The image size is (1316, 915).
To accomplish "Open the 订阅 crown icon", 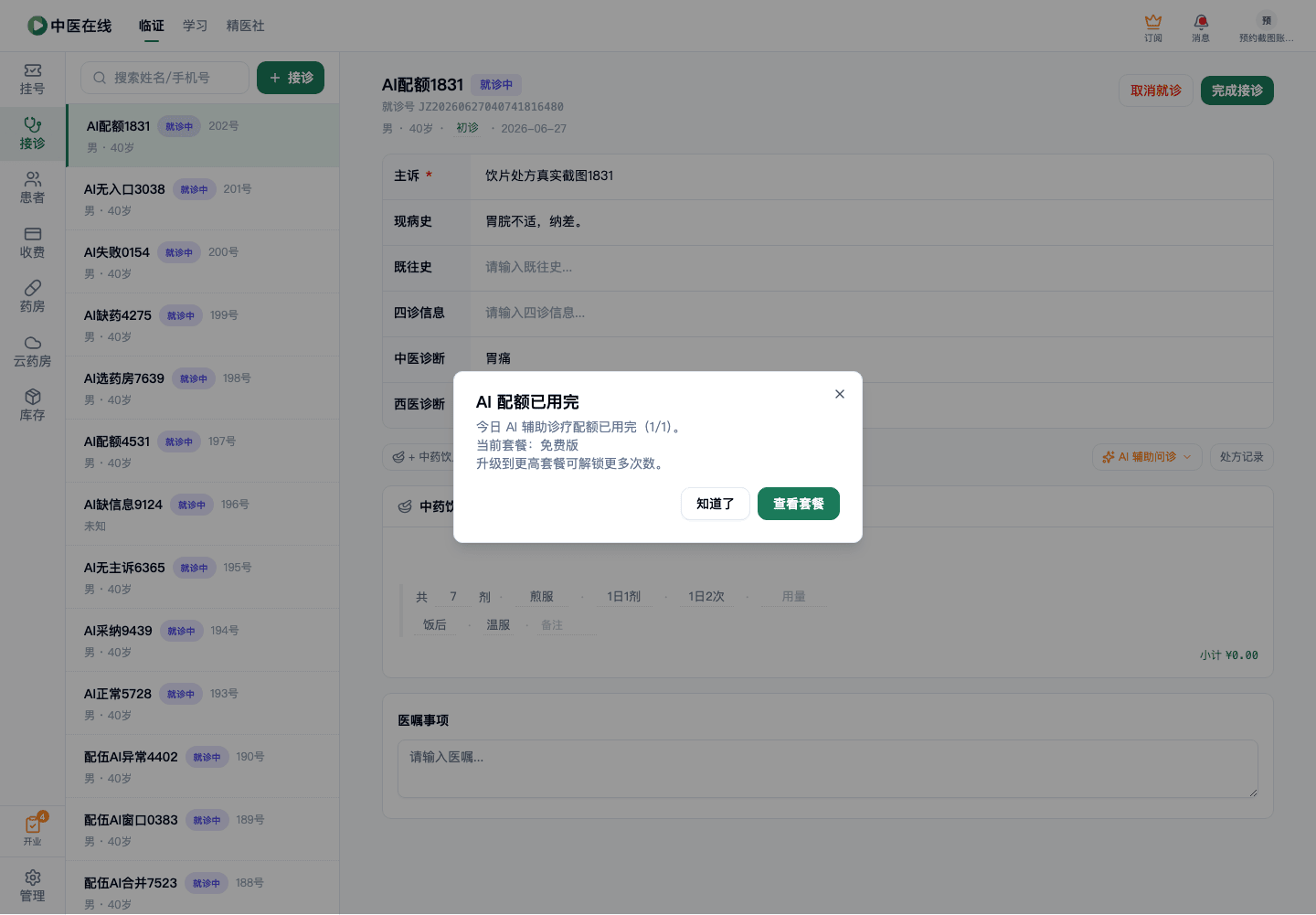I will [1153, 27].
